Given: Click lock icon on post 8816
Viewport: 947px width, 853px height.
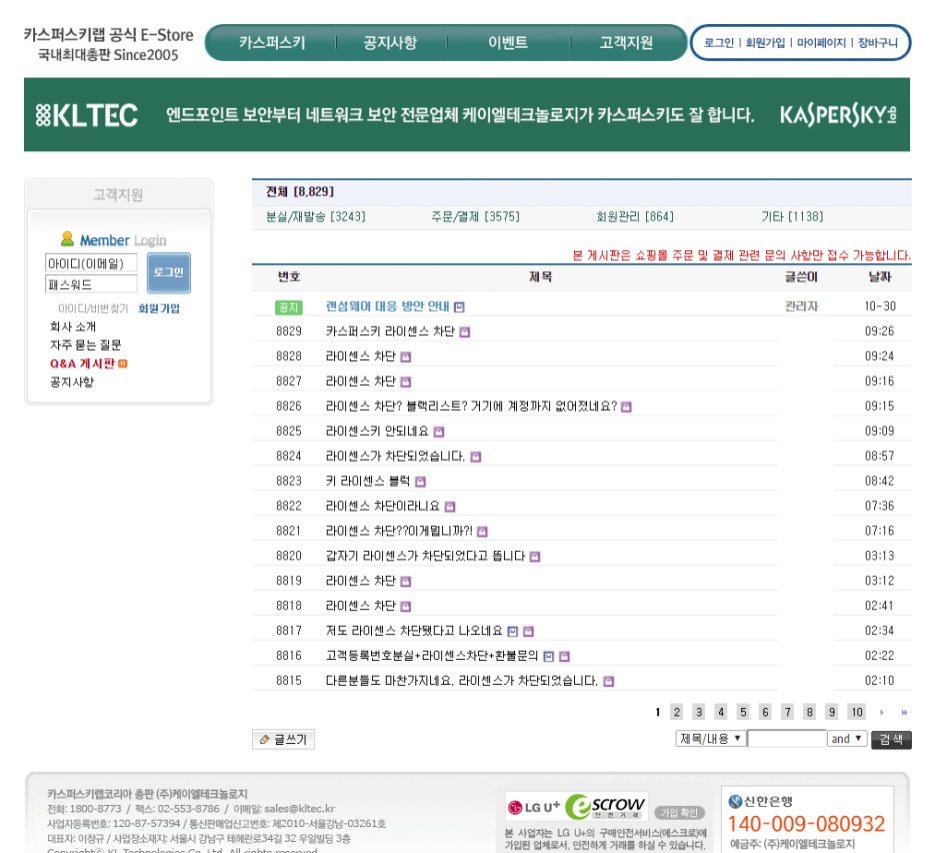Looking at the screenshot, I should click(x=565, y=656).
